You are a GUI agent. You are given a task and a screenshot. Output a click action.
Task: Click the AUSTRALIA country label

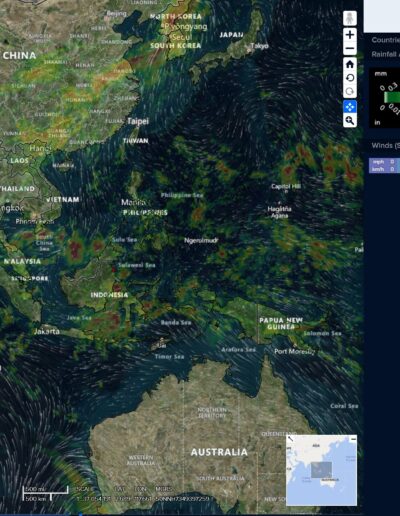point(219,452)
